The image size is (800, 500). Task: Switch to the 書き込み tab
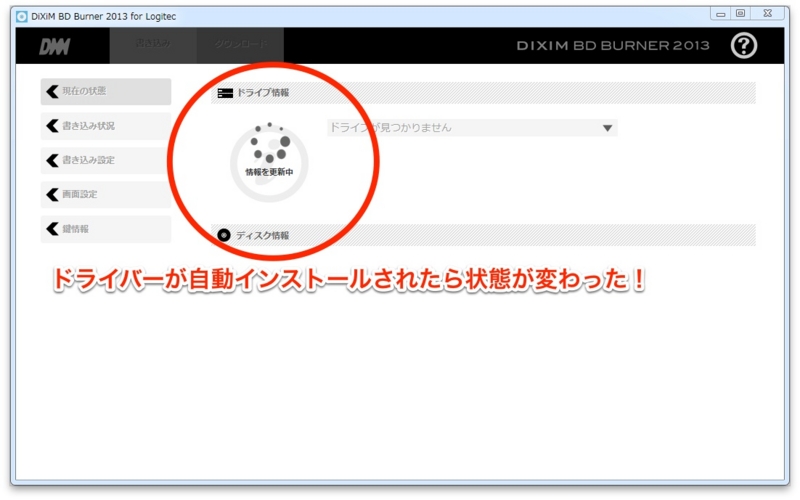[x=153, y=44]
